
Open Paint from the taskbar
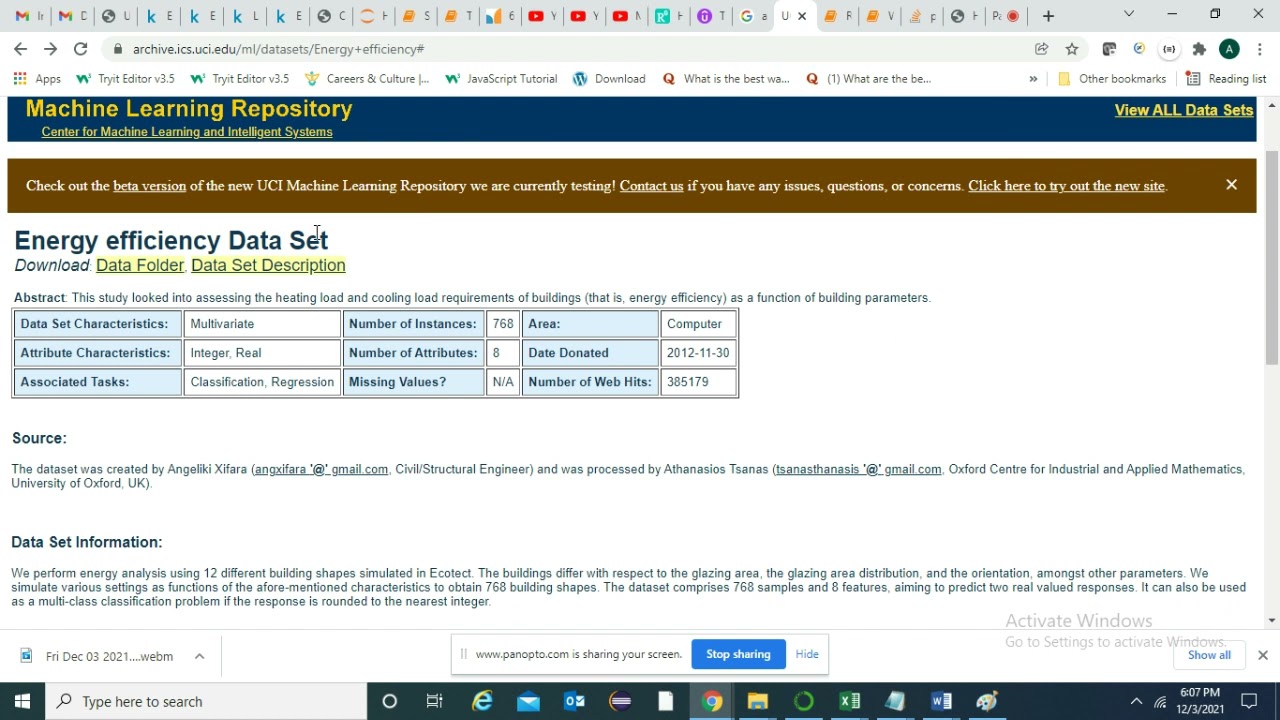tap(987, 701)
